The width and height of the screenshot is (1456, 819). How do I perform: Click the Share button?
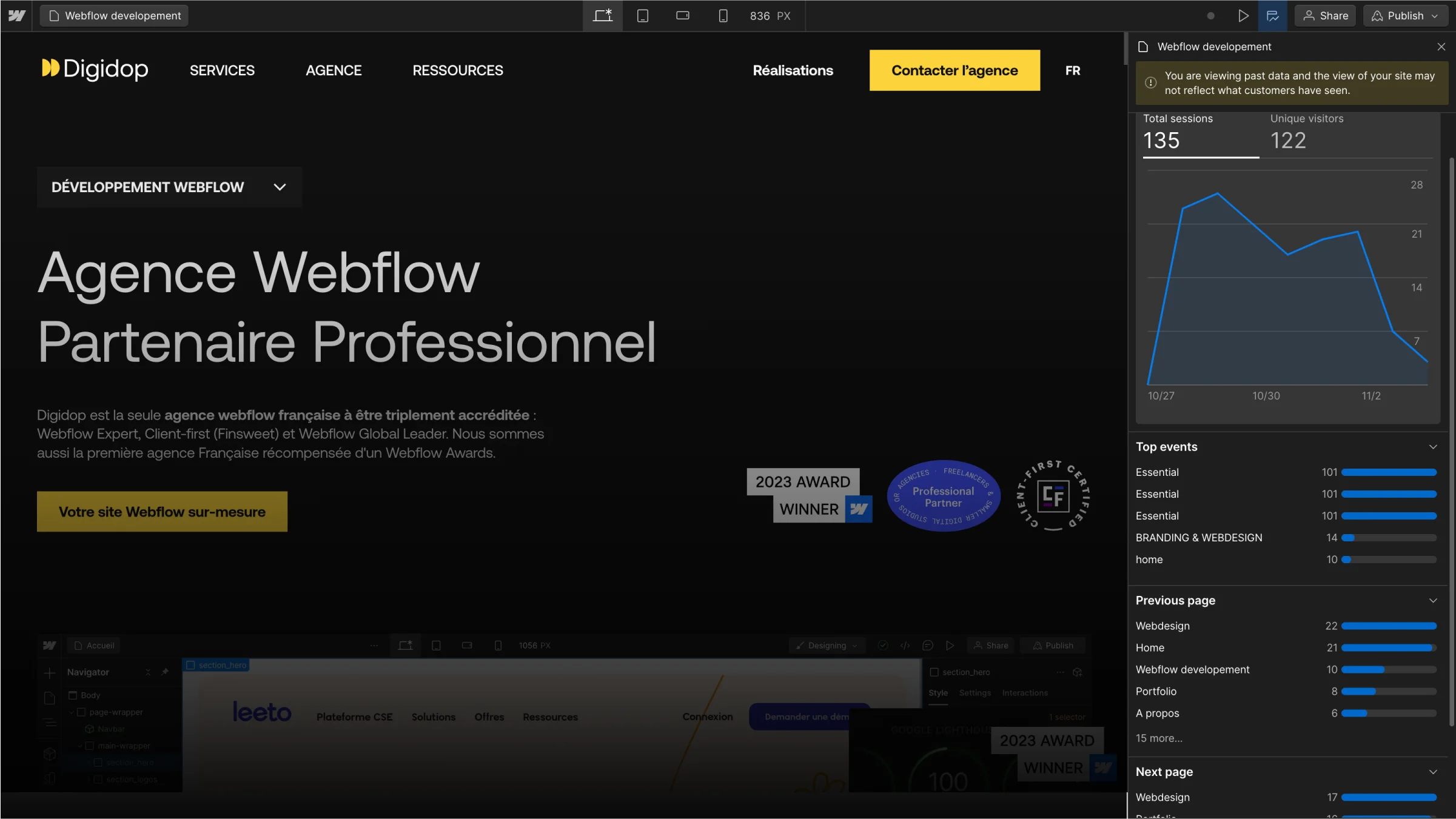1326,16
